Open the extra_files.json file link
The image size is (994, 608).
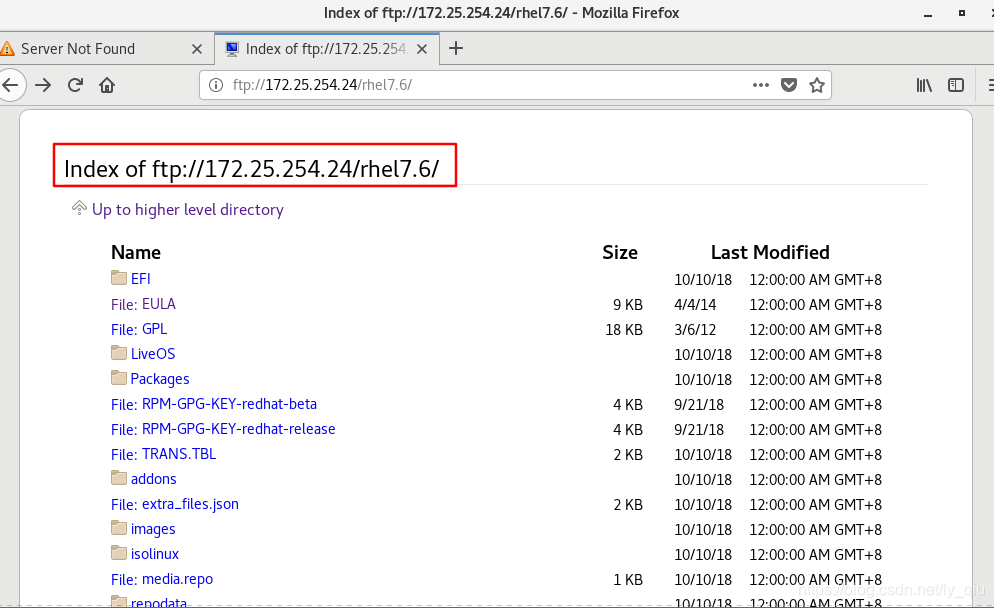point(175,504)
